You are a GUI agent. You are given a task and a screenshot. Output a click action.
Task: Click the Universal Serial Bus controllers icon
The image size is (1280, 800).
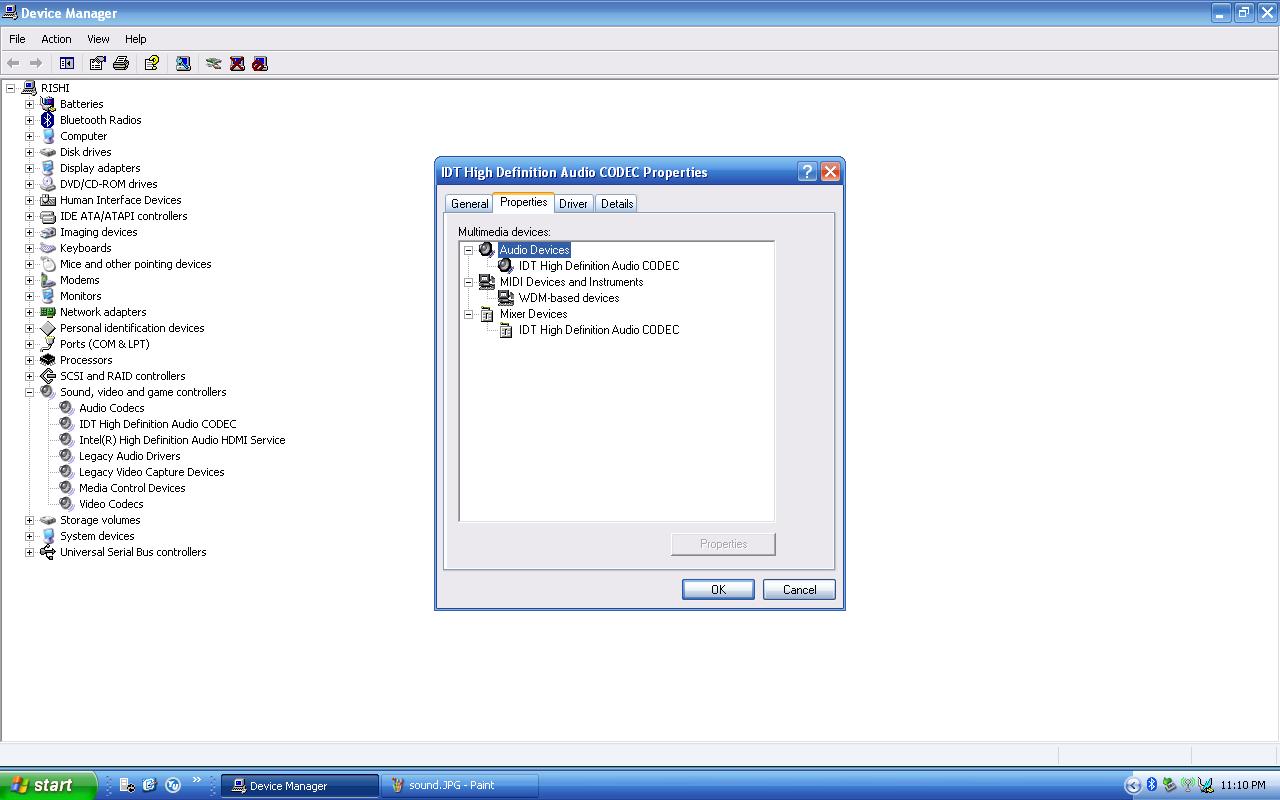[47, 552]
